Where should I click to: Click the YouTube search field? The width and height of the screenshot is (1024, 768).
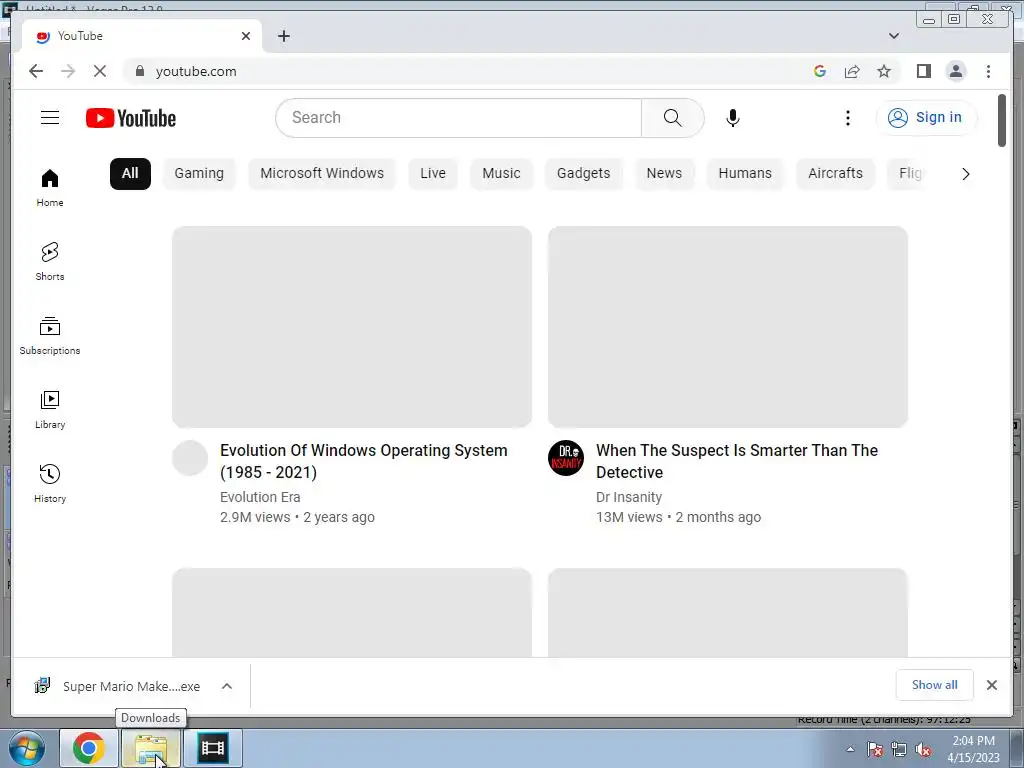coord(458,118)
